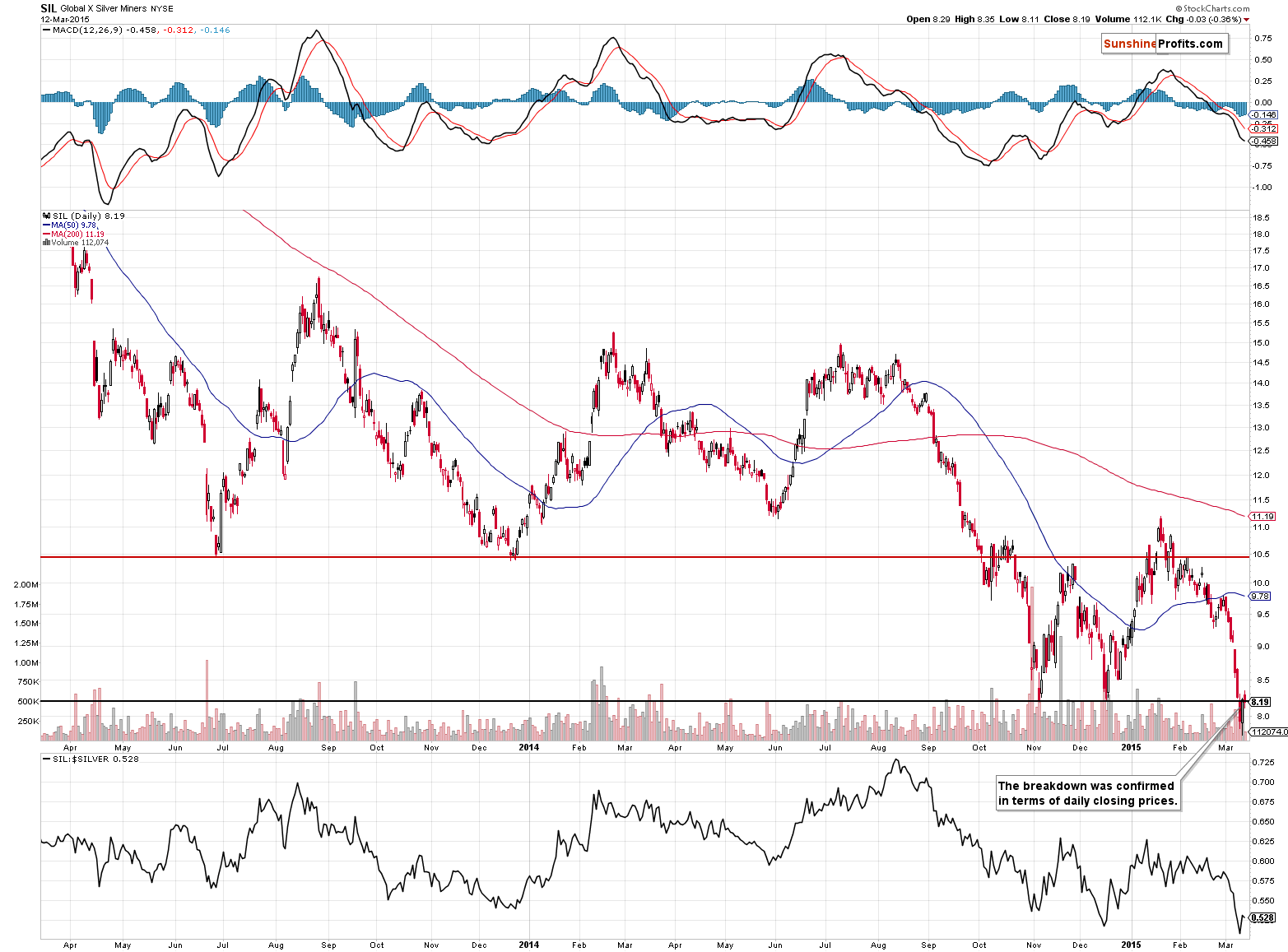Image resolution: width=1288 pixels, height=952 pixels.
Task: Click the 'Volume 112.1K' header value
Action: [1127, 19]
